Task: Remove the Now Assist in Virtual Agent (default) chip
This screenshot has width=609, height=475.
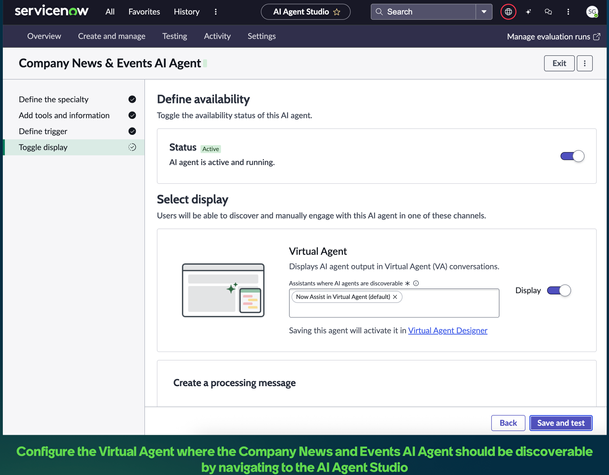Action: coord(395,297)
